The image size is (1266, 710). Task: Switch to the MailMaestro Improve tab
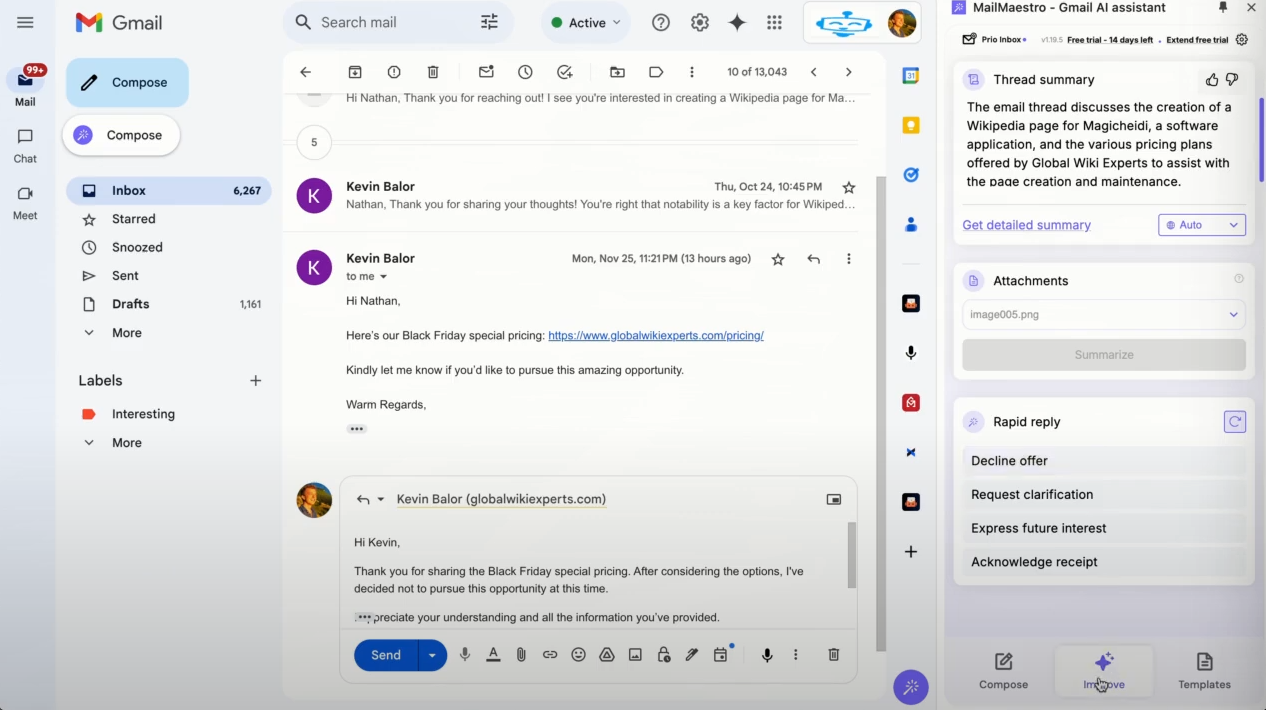(x=1104, y=670)
